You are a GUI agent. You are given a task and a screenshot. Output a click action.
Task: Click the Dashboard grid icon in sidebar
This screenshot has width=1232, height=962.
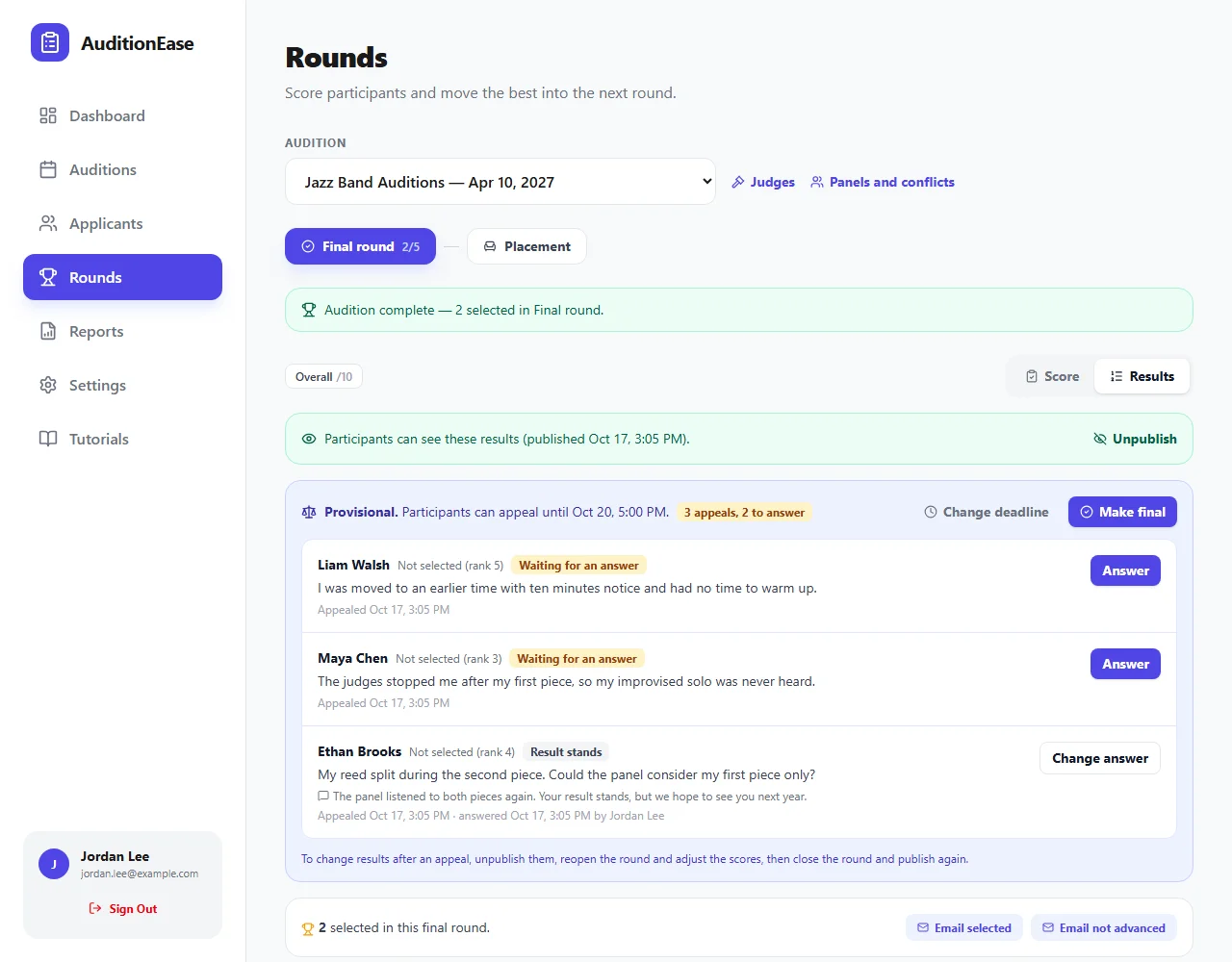(48, 115)
